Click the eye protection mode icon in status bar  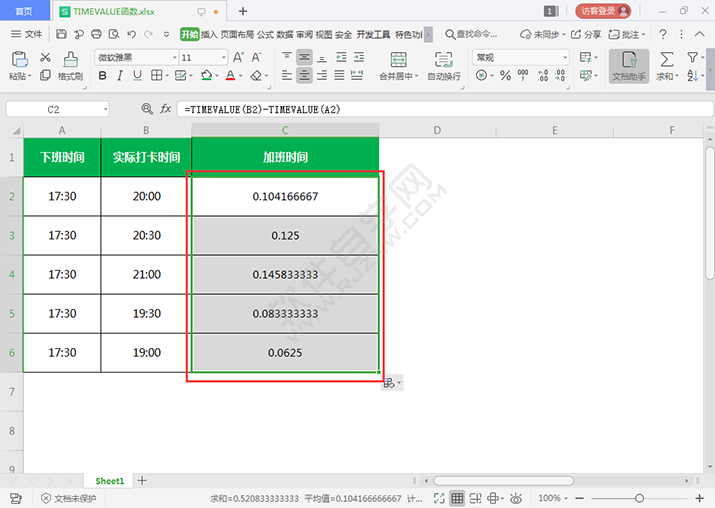(516, 498)
